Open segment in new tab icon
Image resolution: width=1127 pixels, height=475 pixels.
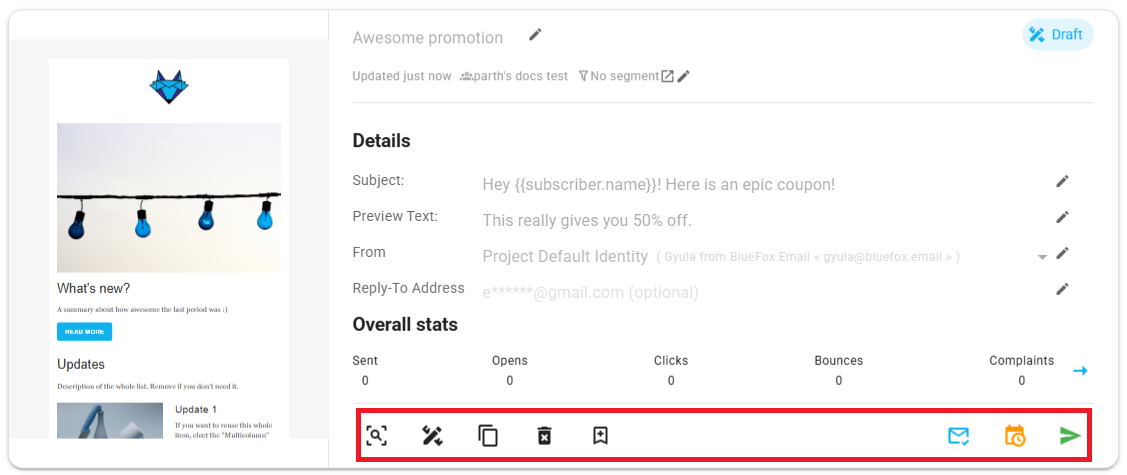click(667, 76)
